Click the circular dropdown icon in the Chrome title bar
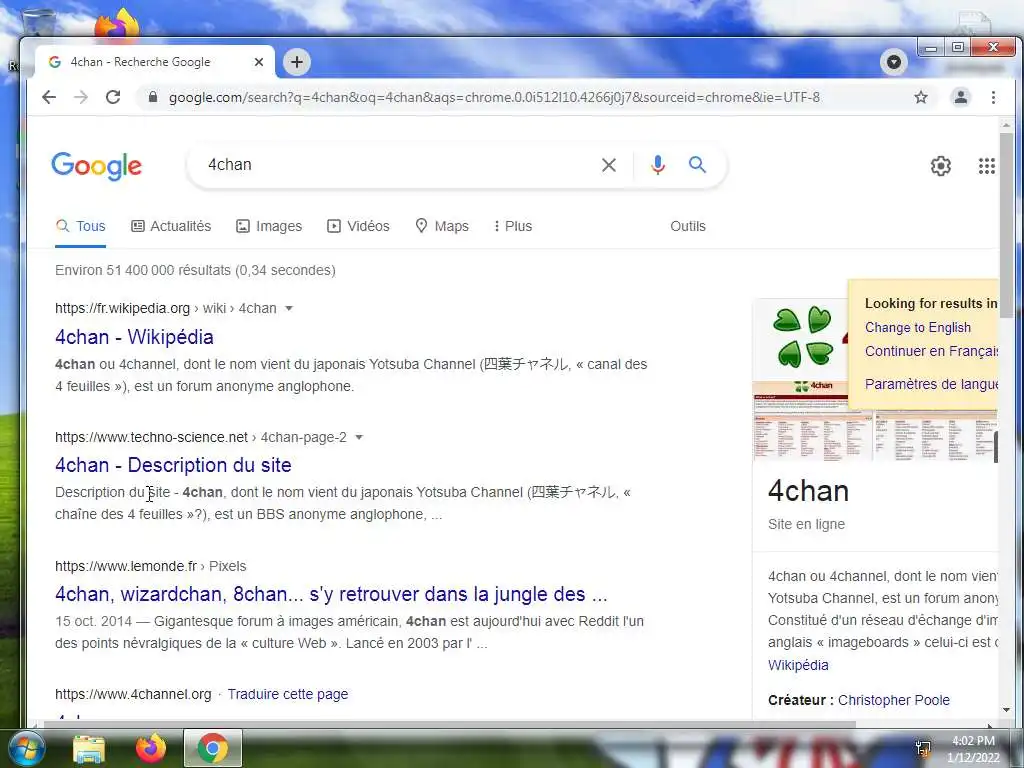This screenshot has height=768, width=1024. coord(893,62)
